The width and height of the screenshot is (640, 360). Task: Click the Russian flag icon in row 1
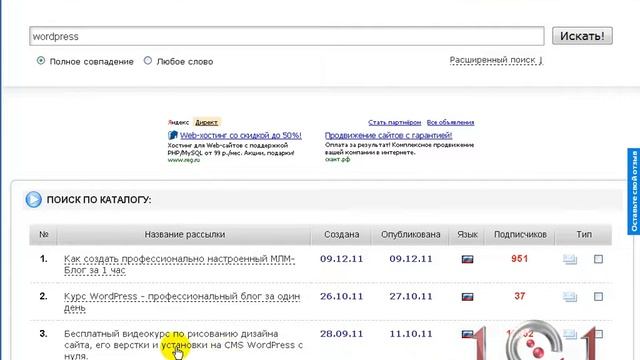coord(467,259)
